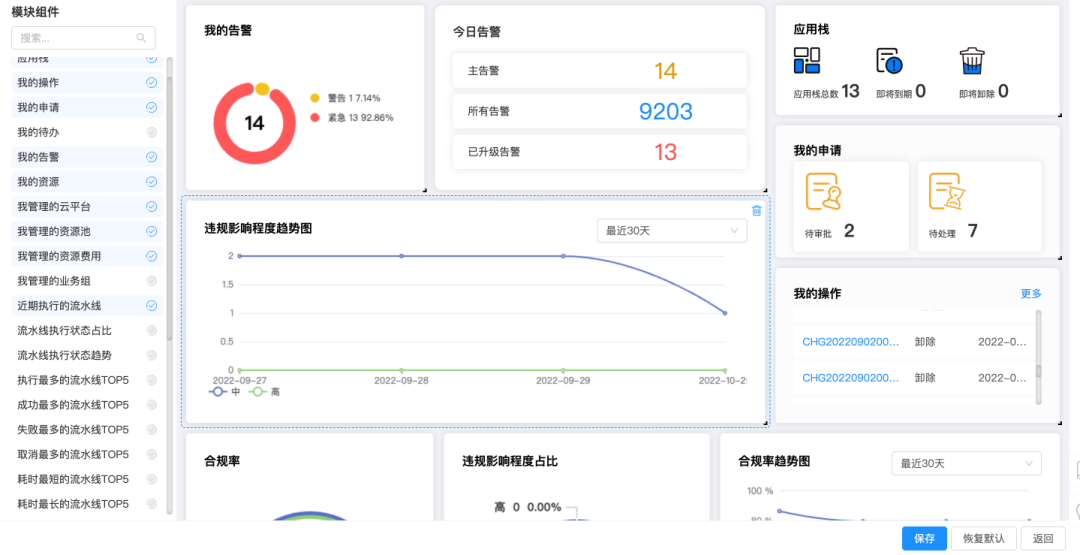This screenshot has width=1080, height=555.
Task: Click resize handle of 违规影响程度趋势图 card
Action: (765, 423)
